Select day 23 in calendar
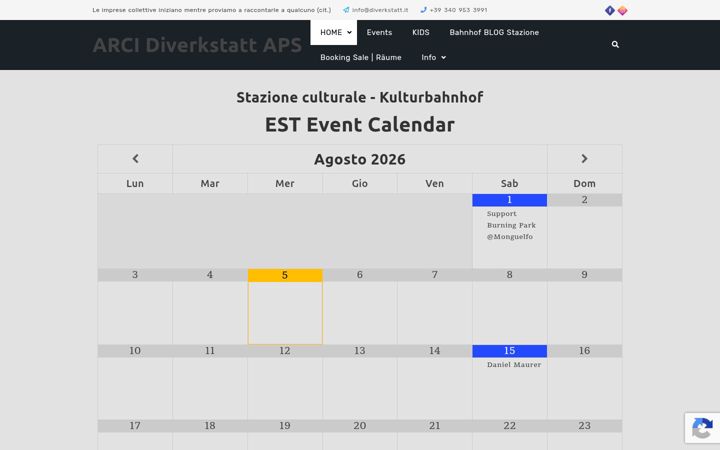Screen dimensions: 720x450 (584, 426)
